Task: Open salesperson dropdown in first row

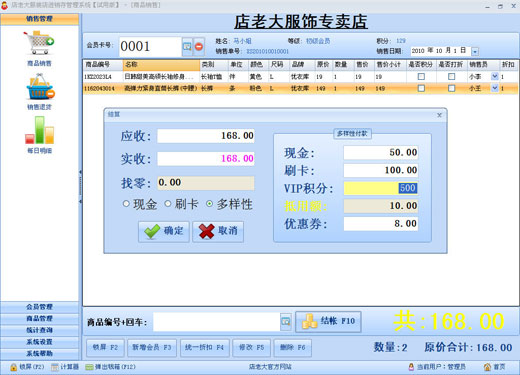Action: pyautogui.click(x=495, y=76)
